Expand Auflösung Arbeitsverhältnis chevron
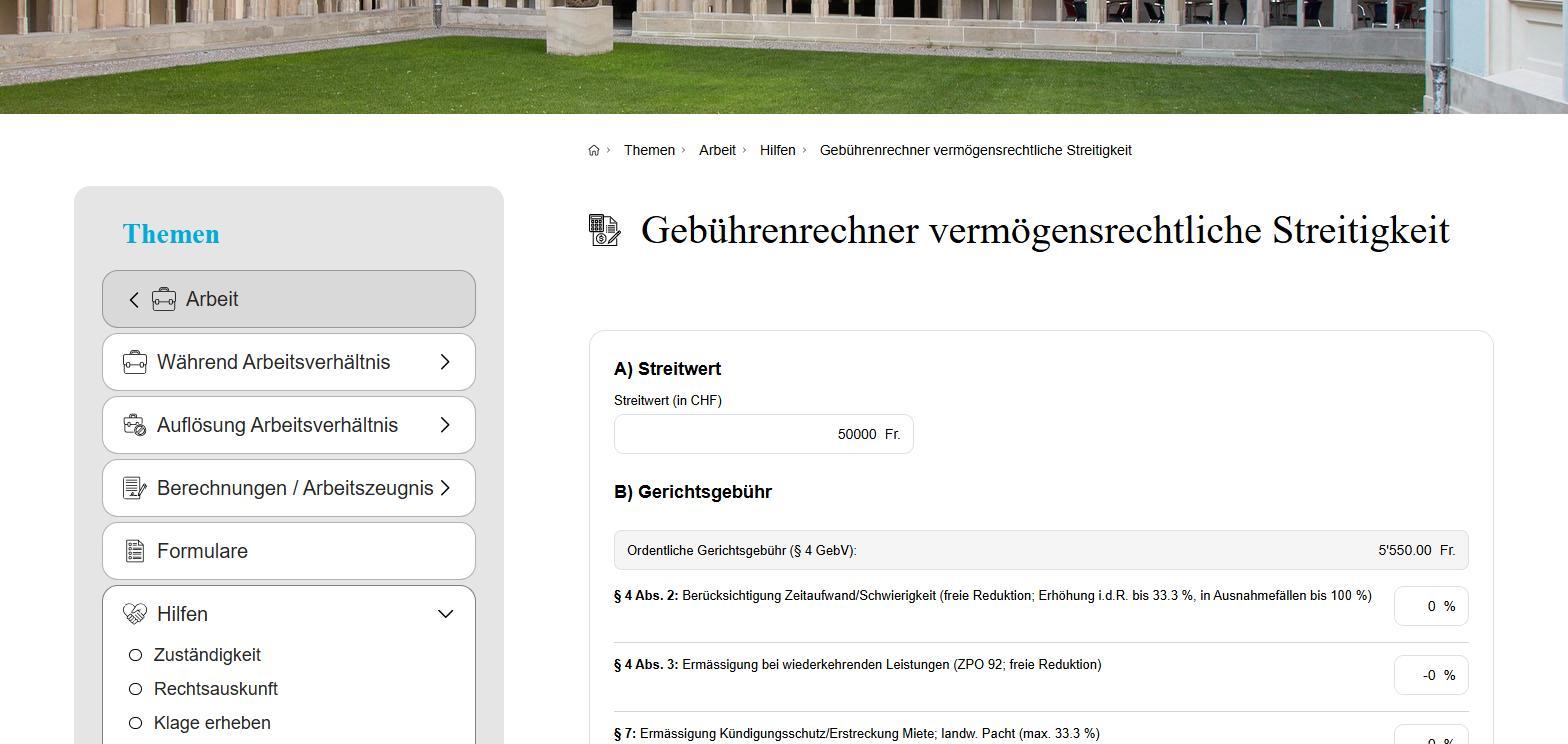1568x744 pixels. pos(445,425)
